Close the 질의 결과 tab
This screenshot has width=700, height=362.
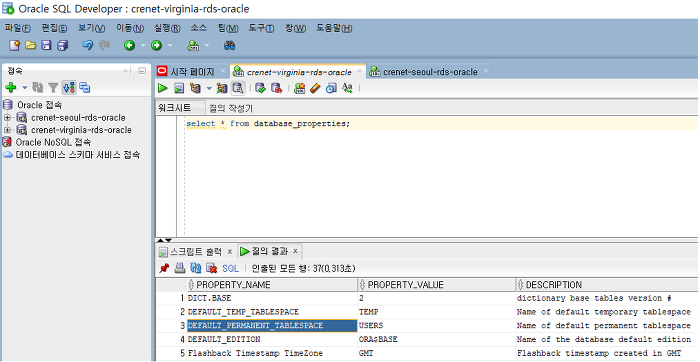(295, 251)
